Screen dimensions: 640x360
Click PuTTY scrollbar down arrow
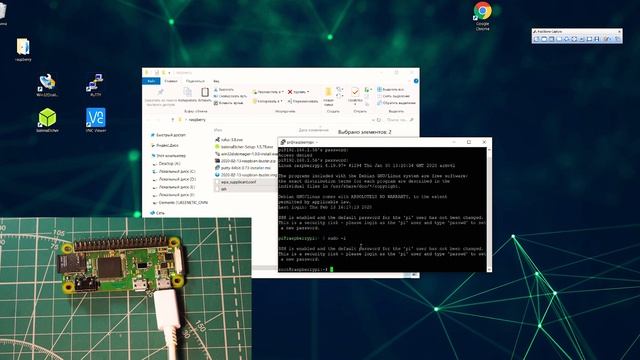tap(489, 269)
